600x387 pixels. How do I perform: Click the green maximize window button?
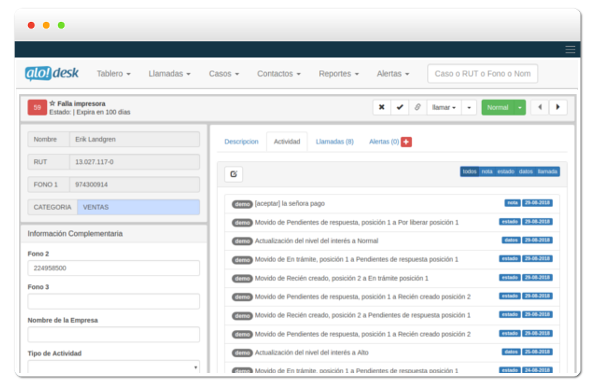[61, 25]
